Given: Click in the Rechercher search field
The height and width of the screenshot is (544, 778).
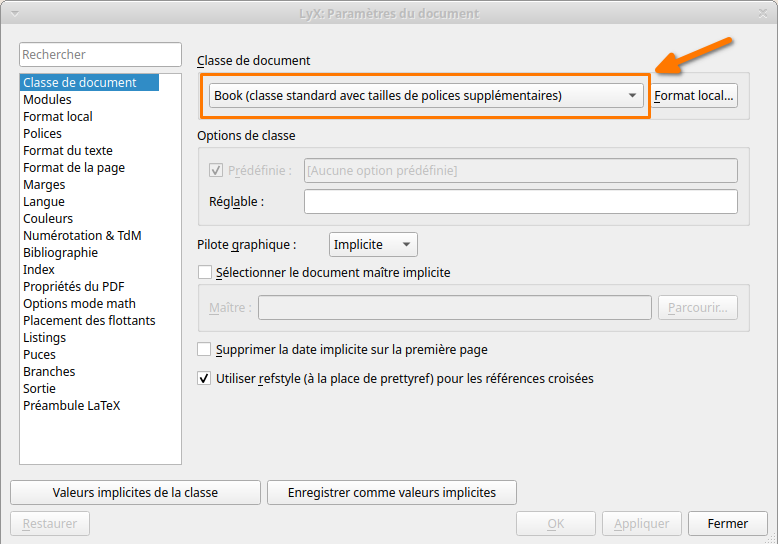Looking at the screenshot, I should [x=100, y=55].
